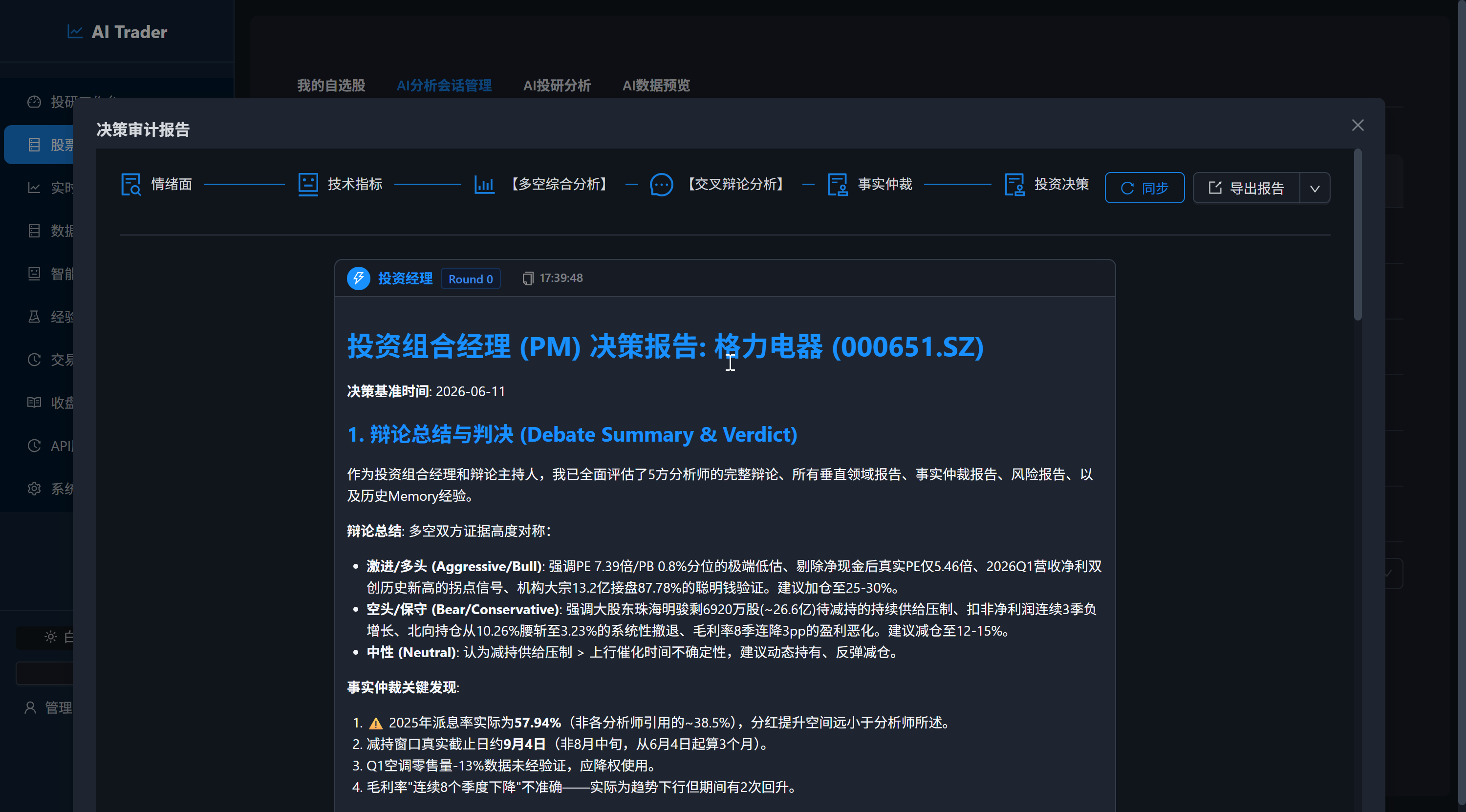Viewport: 1466px width, 812px height.
Task: Click the dialog vertical scrollbar thumb
Action: (x=1358, y=235)
